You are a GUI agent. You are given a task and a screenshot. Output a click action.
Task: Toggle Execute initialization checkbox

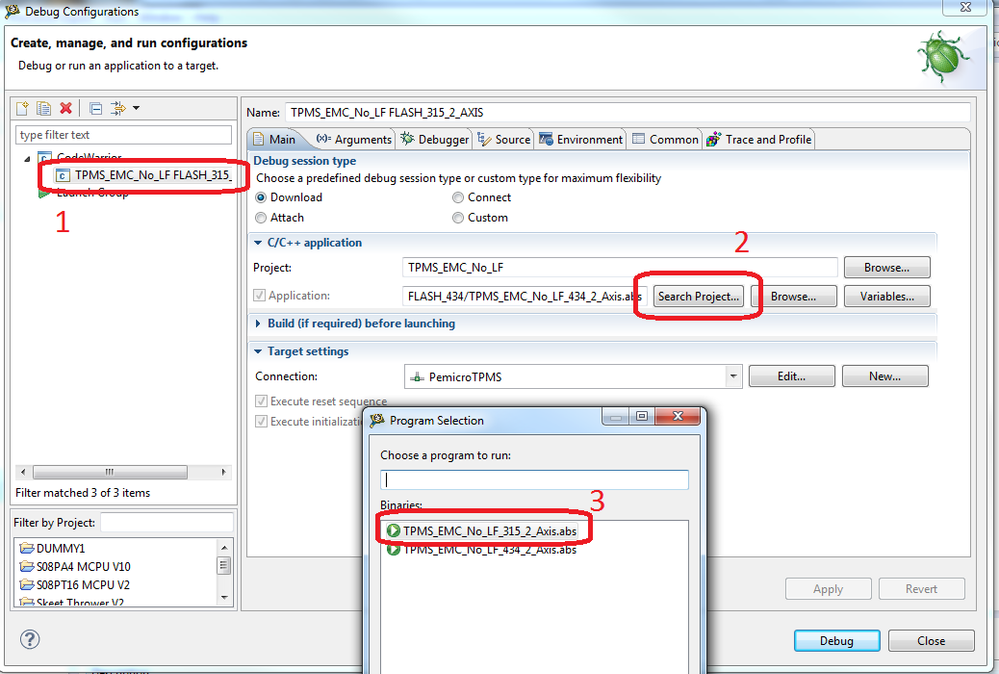(261, 422)
